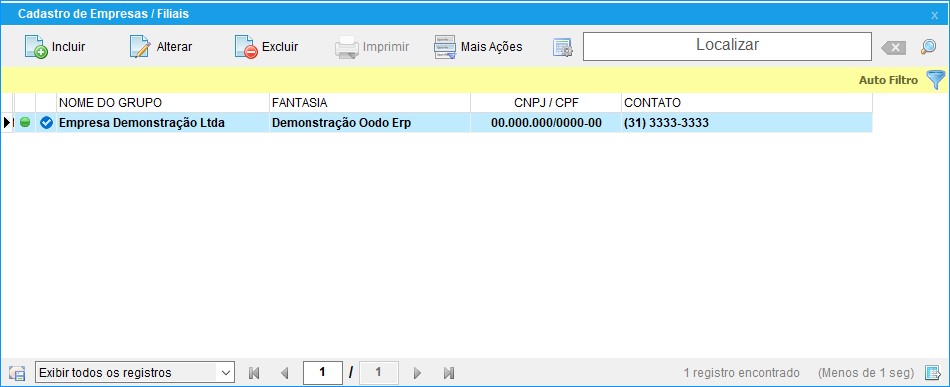Go to previous page arrow
This screenshot has height=387, width=950.
coord(285,373)
